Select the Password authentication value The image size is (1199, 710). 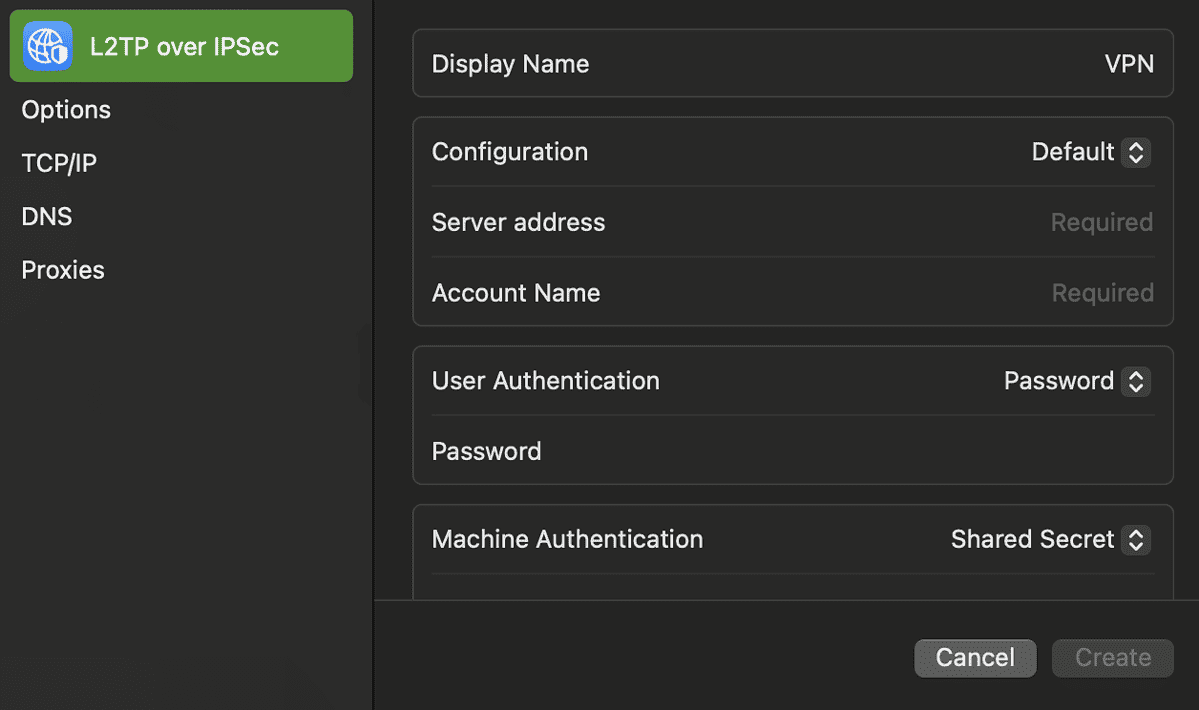[x=1059, y=381]
